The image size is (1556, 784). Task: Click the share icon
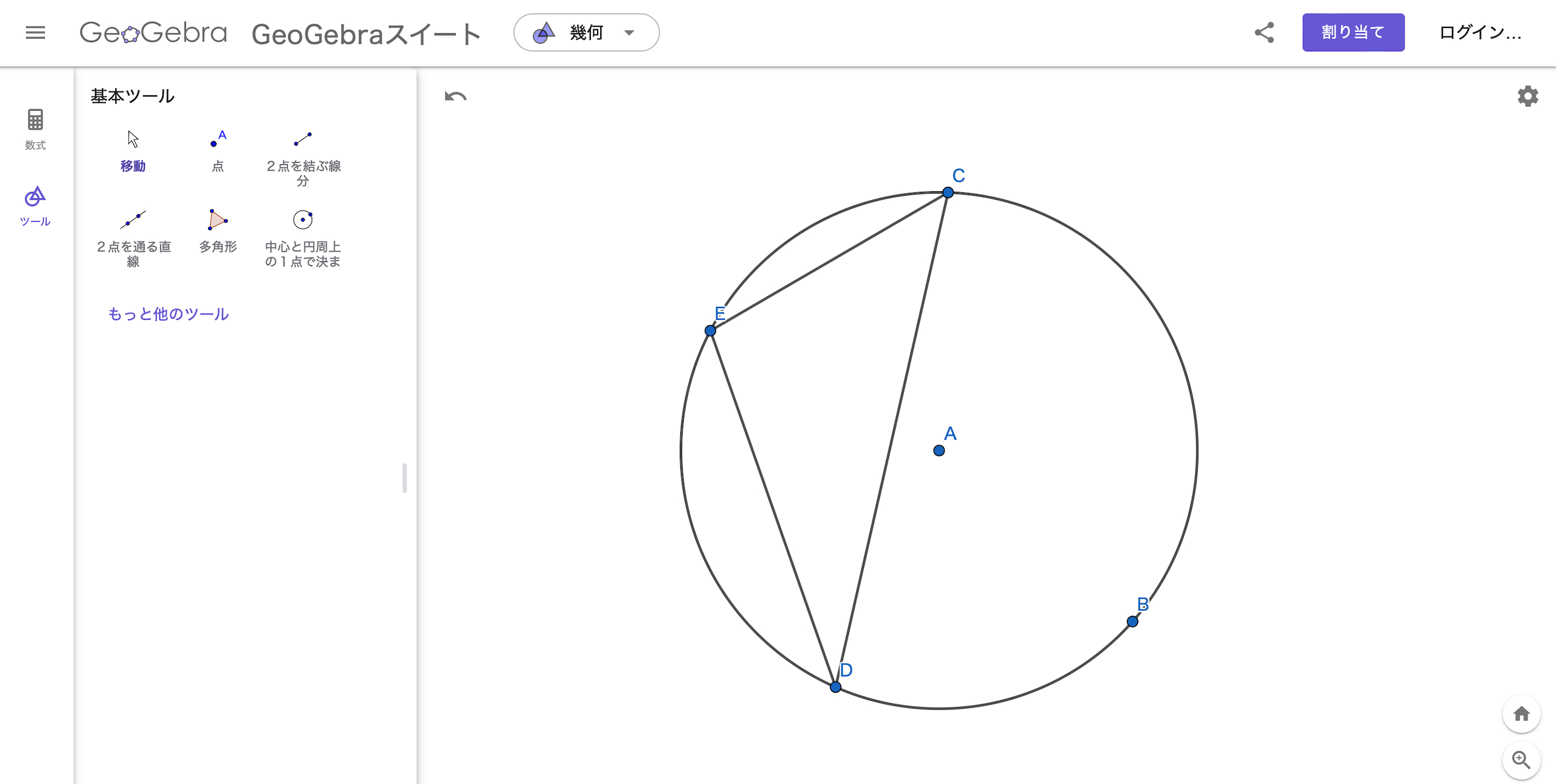pyautogui.click(x=1264, y=33)
